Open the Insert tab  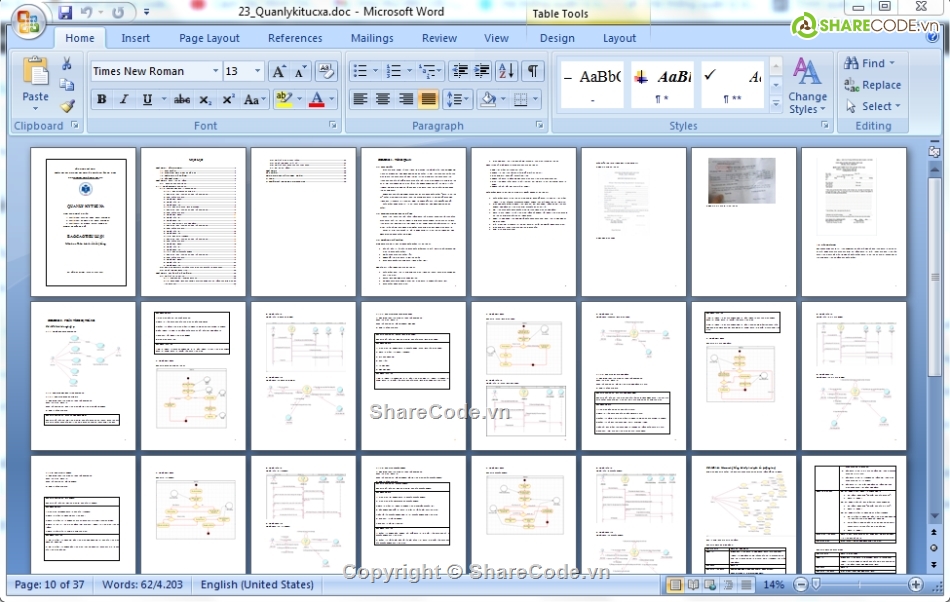(x=135, y=38)
